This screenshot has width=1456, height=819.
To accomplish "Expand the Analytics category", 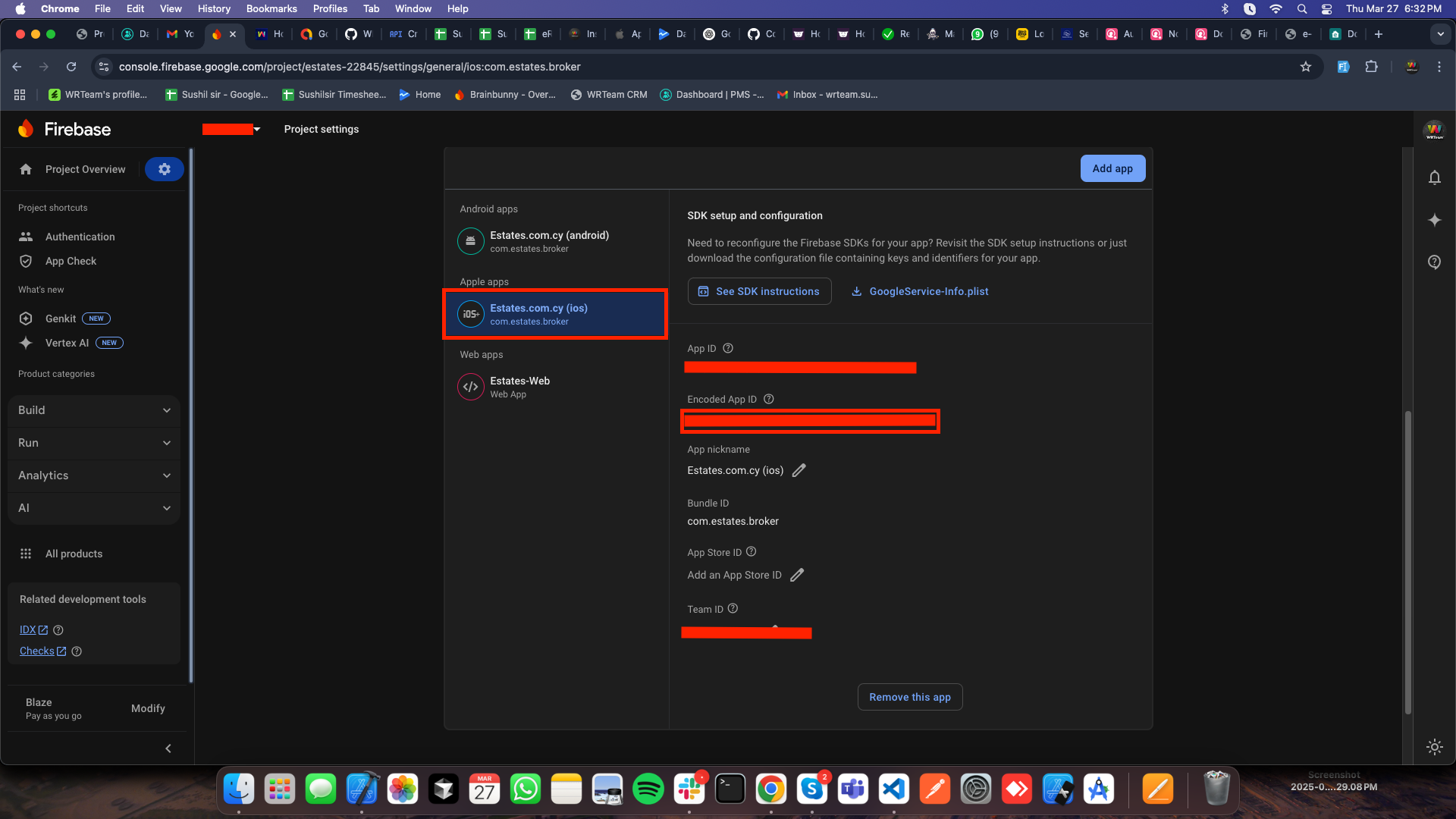I will click(94, 475).
